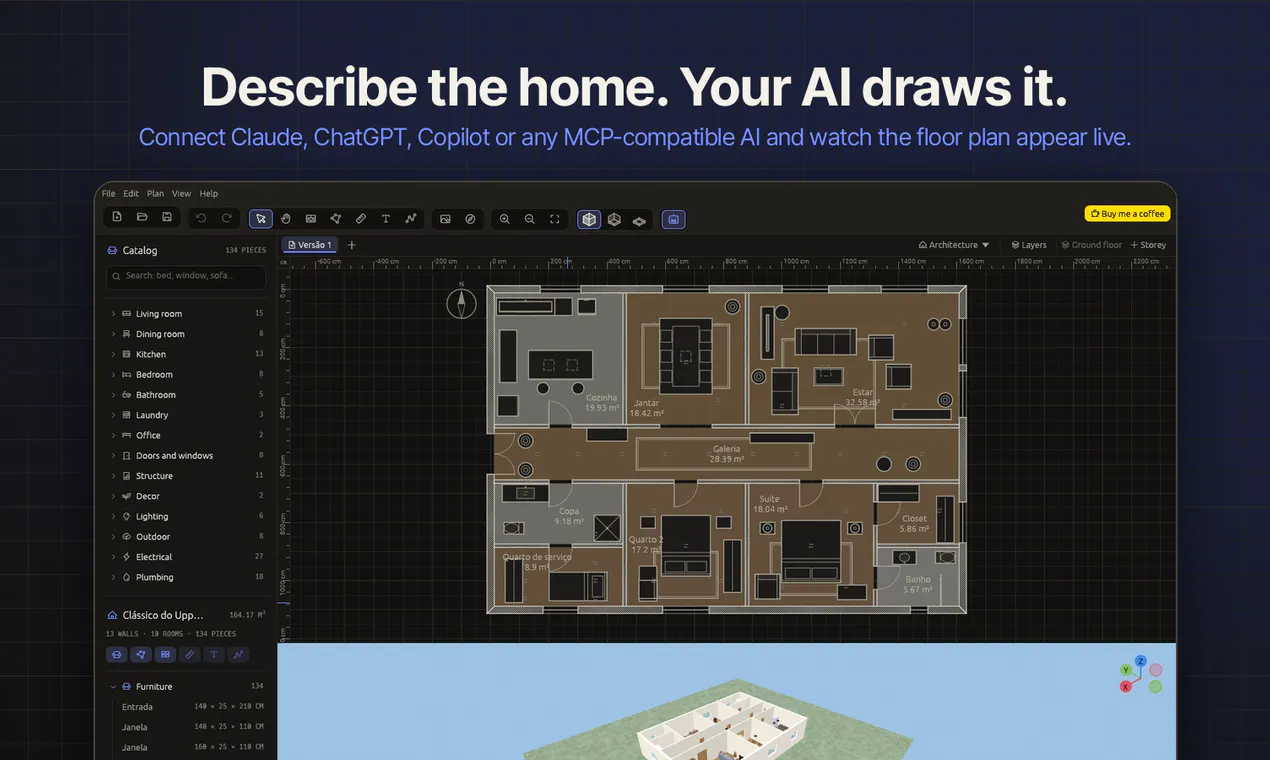Choose the text label tool in toolbar
Screen dimensions: 1270x760
point(386,218)
